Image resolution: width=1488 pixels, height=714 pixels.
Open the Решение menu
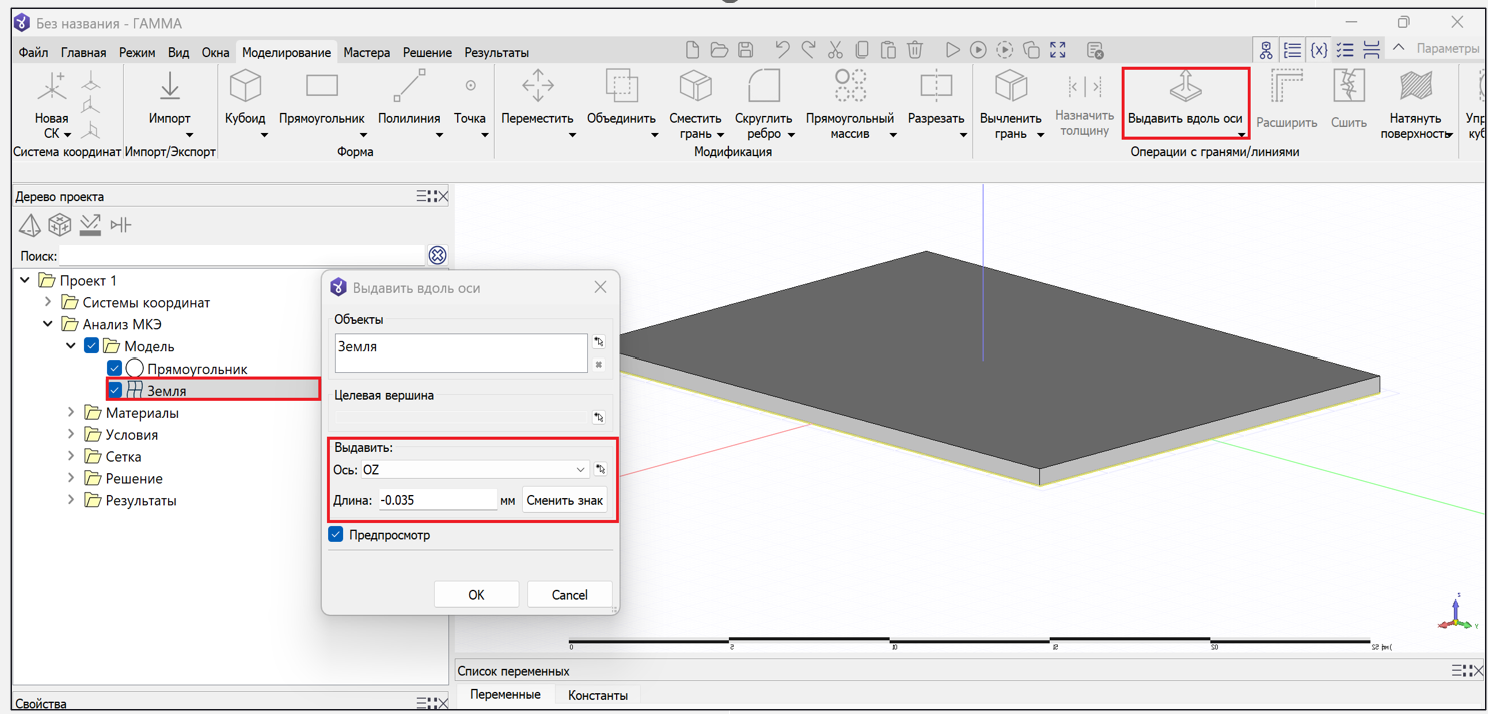tap(427, 52)
